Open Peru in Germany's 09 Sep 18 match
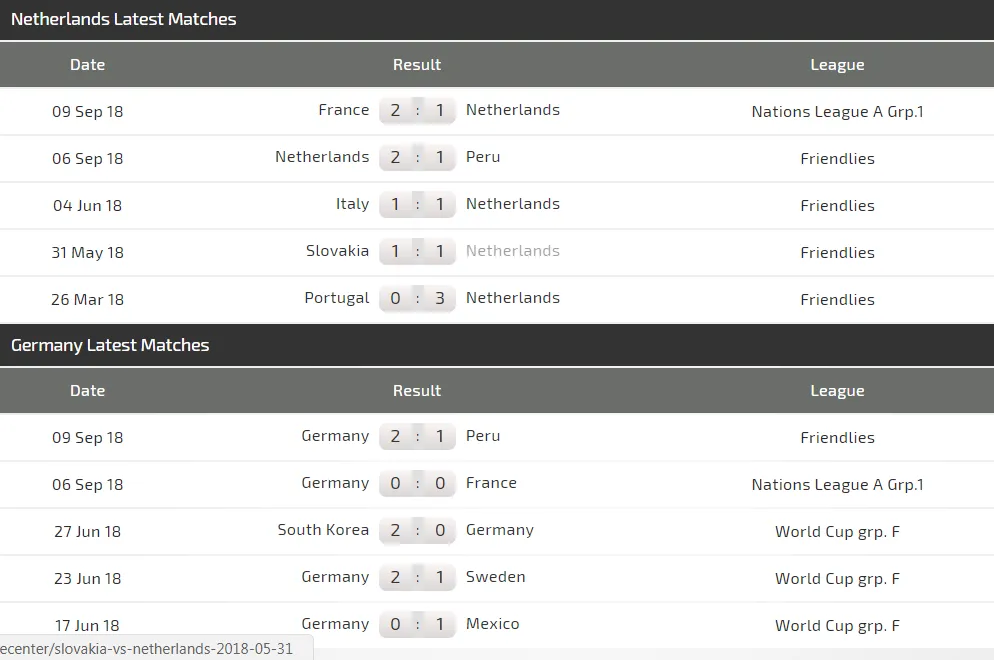 click(483, 436)
